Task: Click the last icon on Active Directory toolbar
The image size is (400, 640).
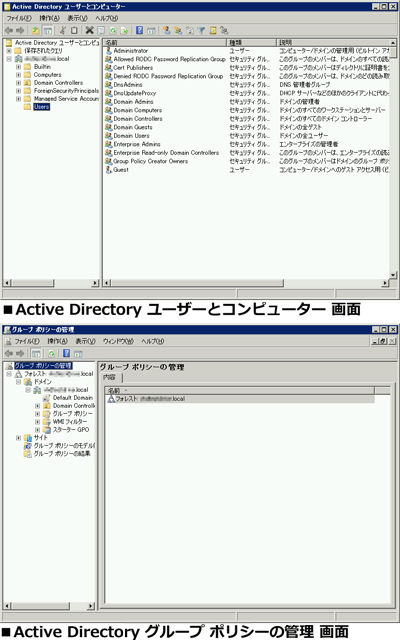Action: click(224, 30)
